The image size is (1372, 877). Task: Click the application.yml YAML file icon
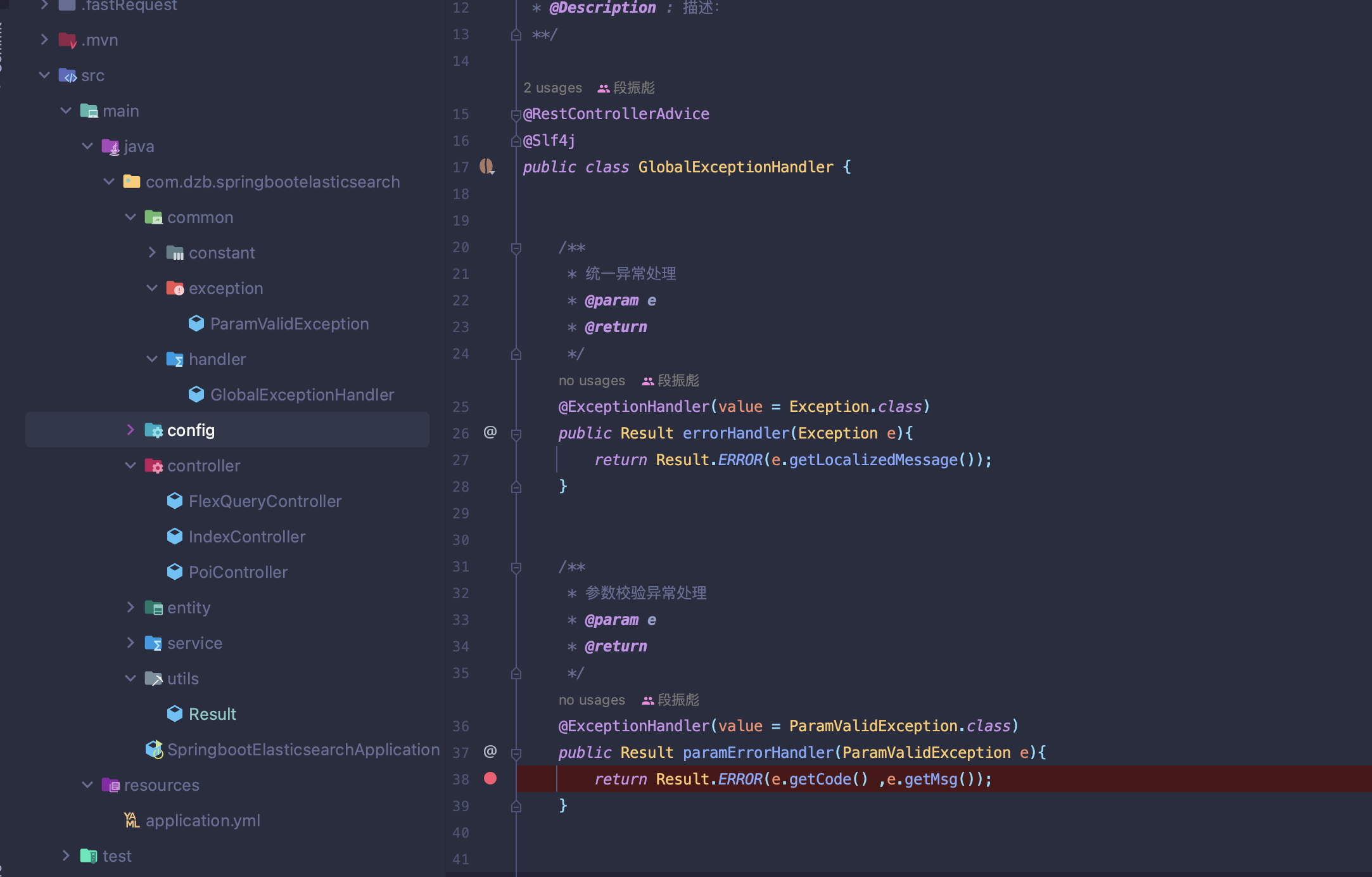click(x=132, y=821)
